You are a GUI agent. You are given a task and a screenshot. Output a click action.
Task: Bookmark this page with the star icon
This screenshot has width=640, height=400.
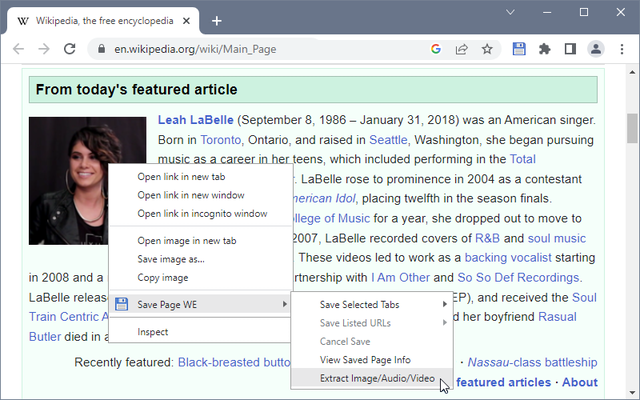click(x=487, y=49)
